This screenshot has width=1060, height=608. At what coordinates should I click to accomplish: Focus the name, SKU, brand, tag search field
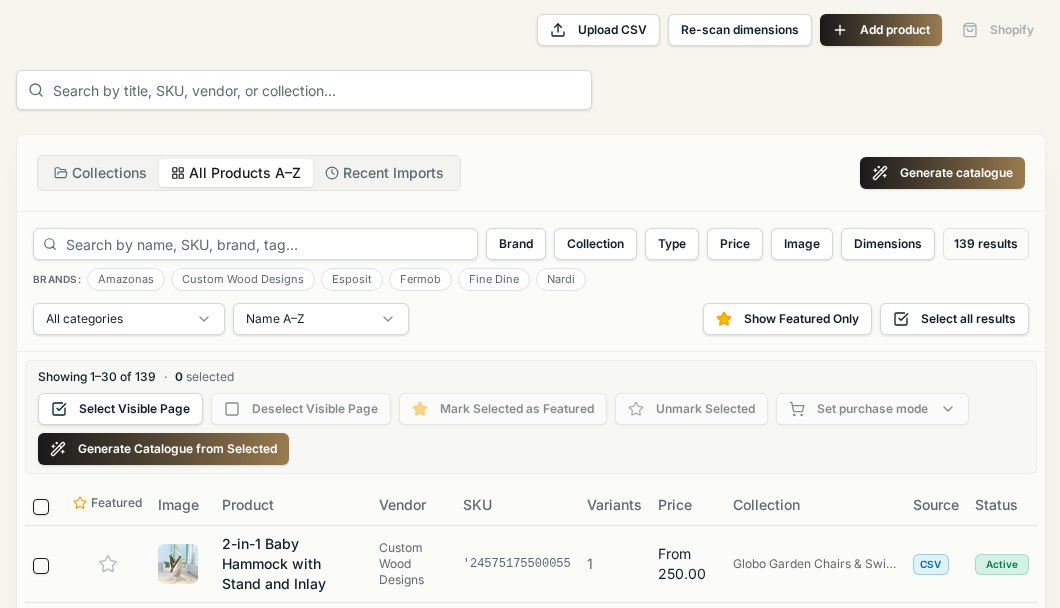click(x=256, y=244)
